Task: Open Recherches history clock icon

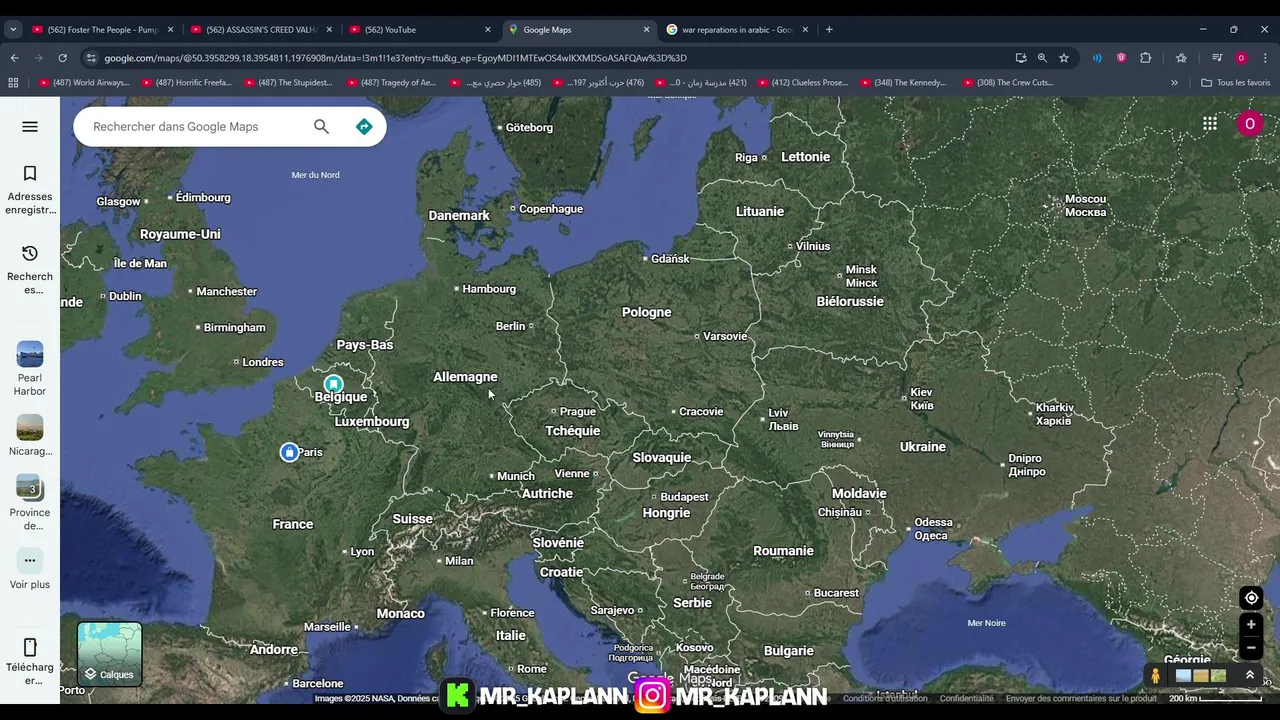Action: (30, 253)
